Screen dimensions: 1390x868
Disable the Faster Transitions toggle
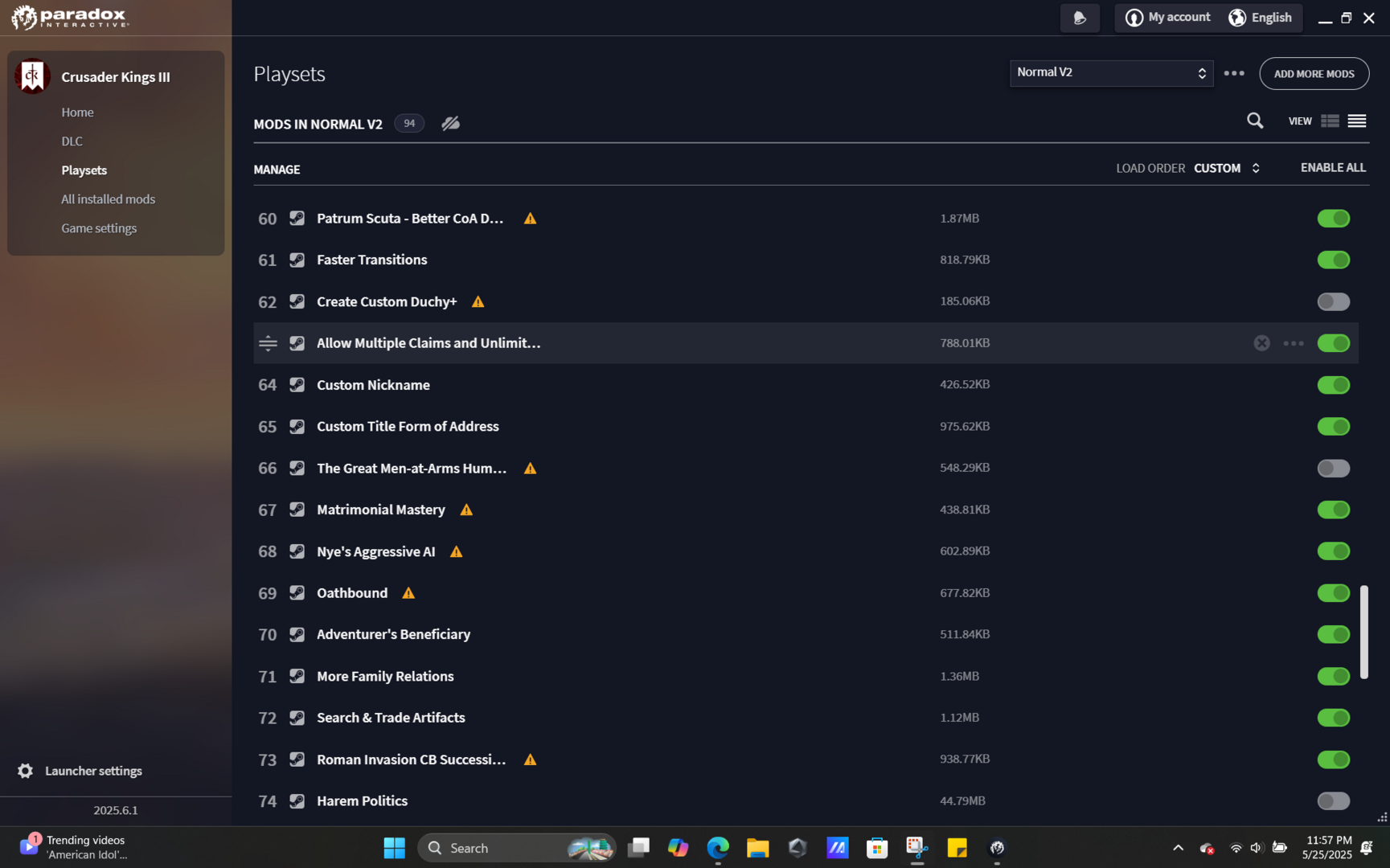coord(1333,260)
